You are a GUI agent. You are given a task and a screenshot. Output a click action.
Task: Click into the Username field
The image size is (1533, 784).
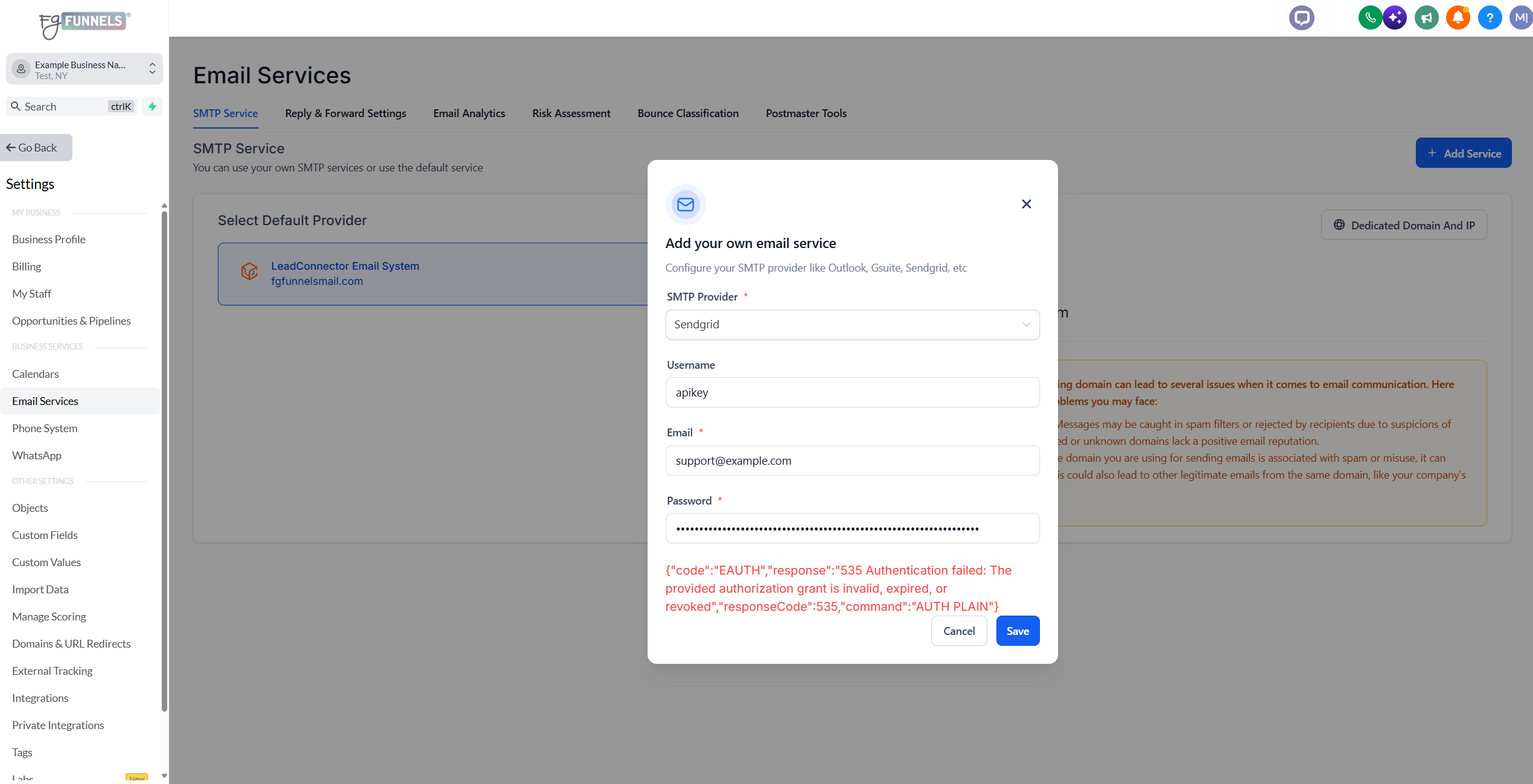(852, 392)
